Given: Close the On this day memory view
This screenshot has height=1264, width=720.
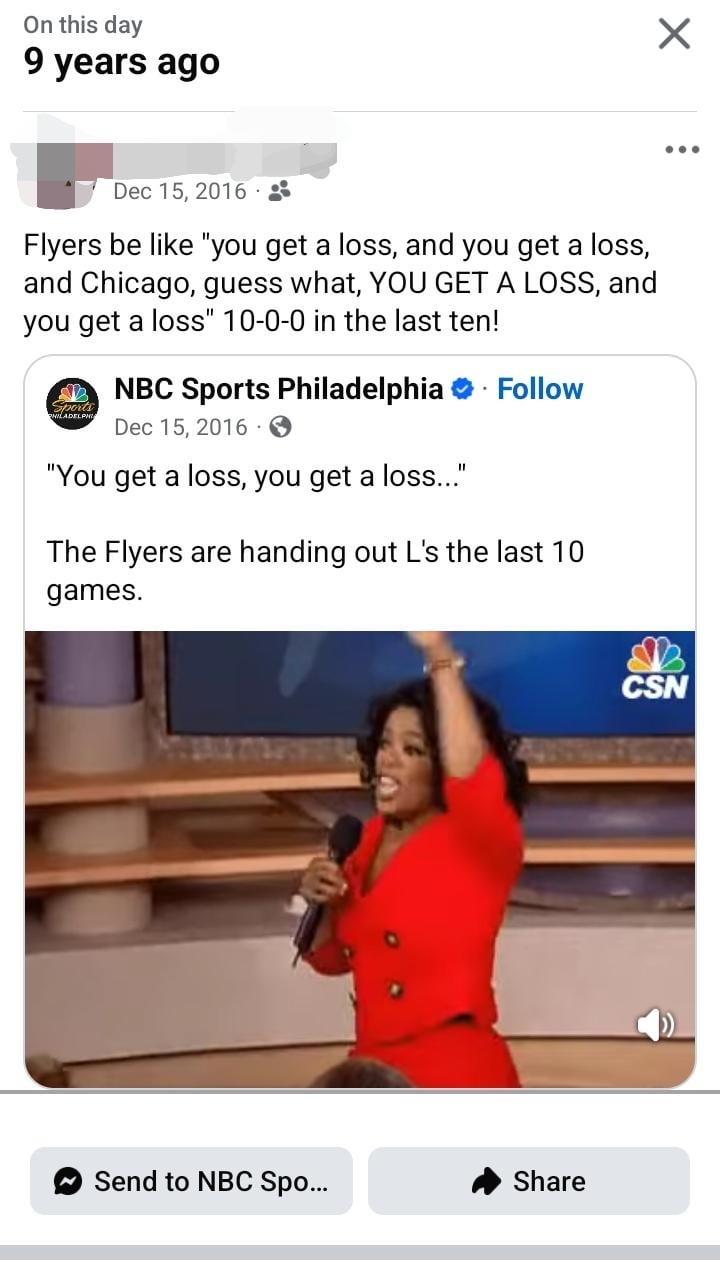Looking at the screenshot, I should pos(675,34).
